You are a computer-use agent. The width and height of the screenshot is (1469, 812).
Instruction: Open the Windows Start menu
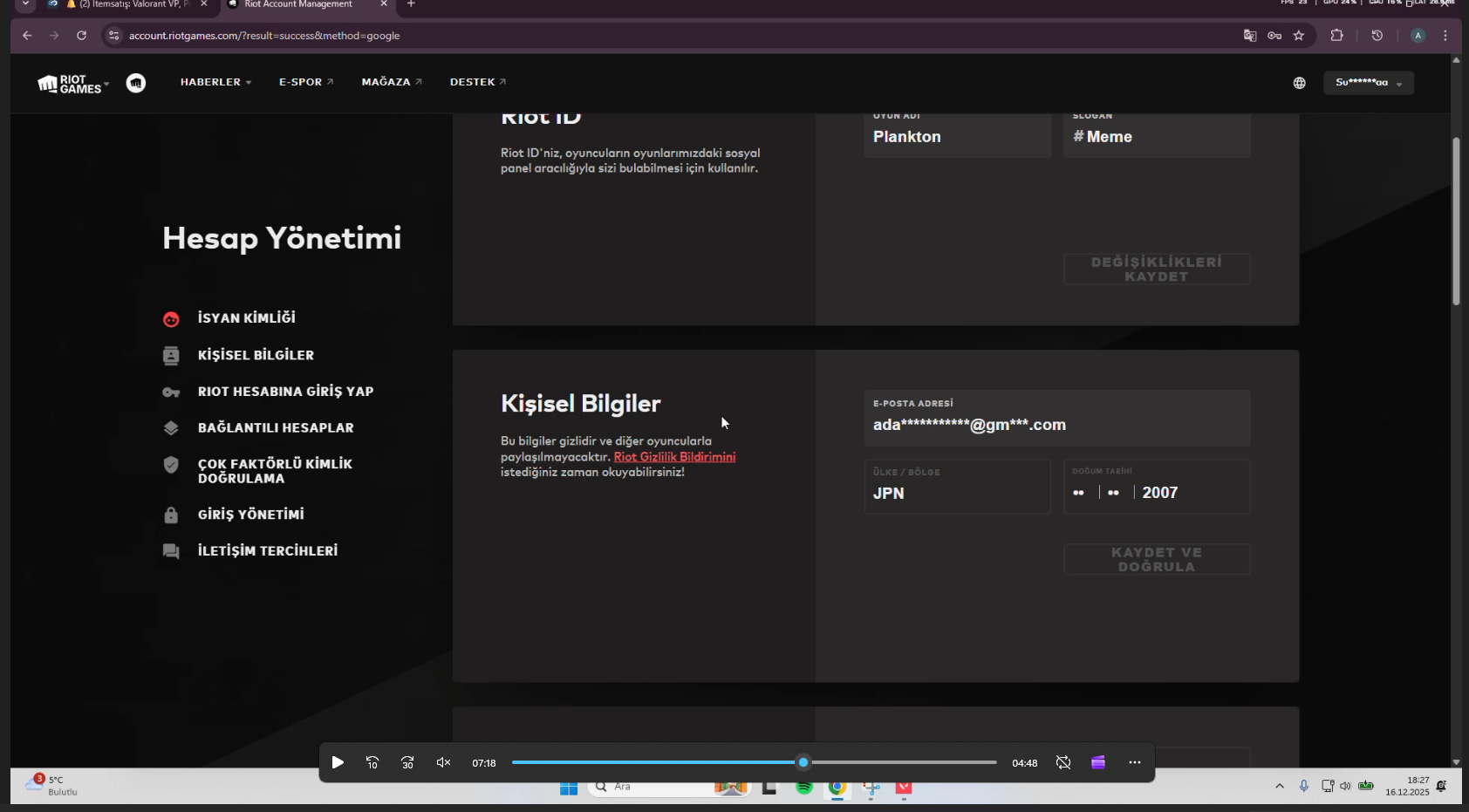[569, 788]
